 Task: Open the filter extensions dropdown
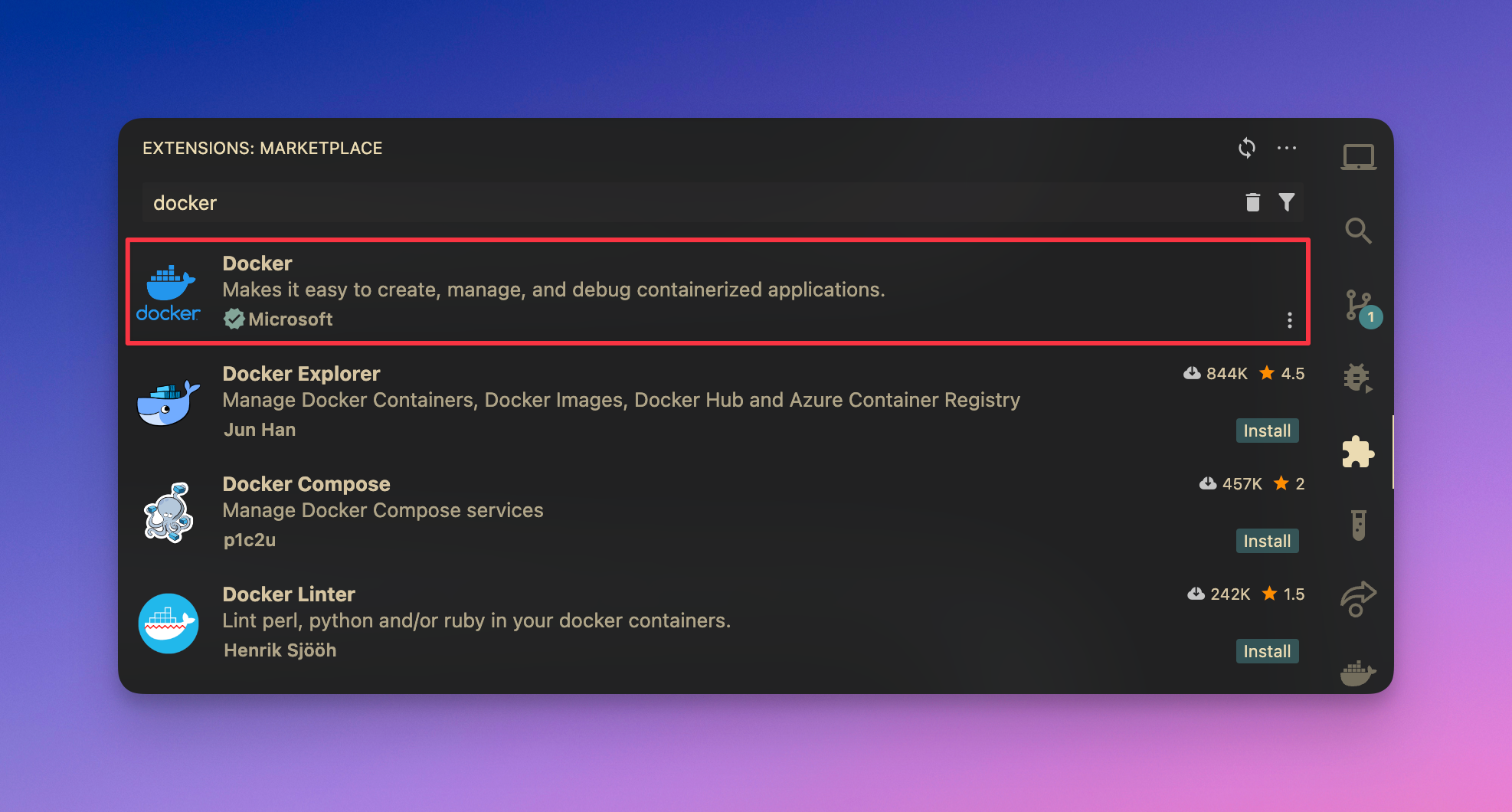[1287, 202]
